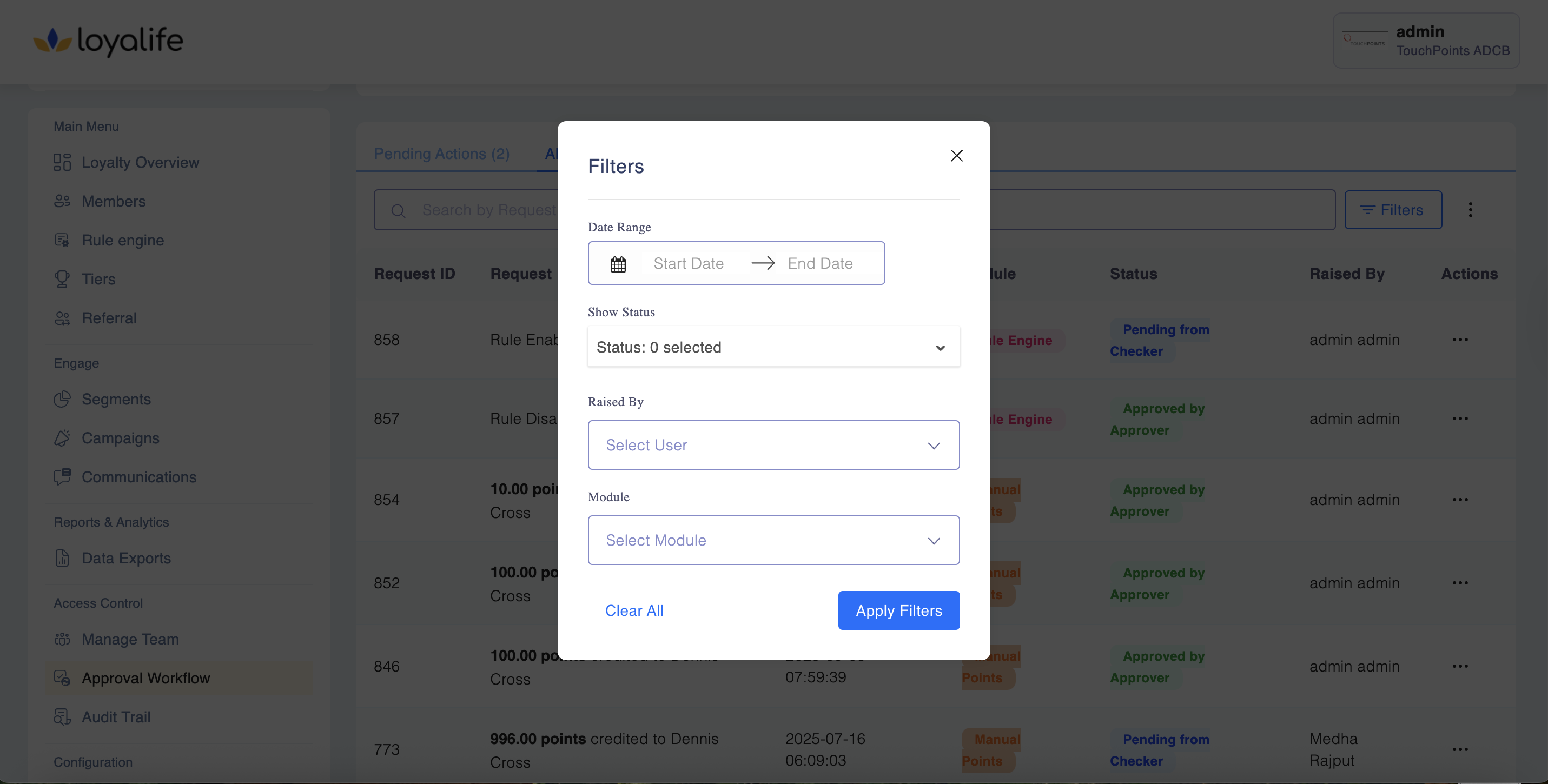This screenshot has width=1548, height=784.
Task: Open actions menu for request 858
Action: click(1460, 340)
